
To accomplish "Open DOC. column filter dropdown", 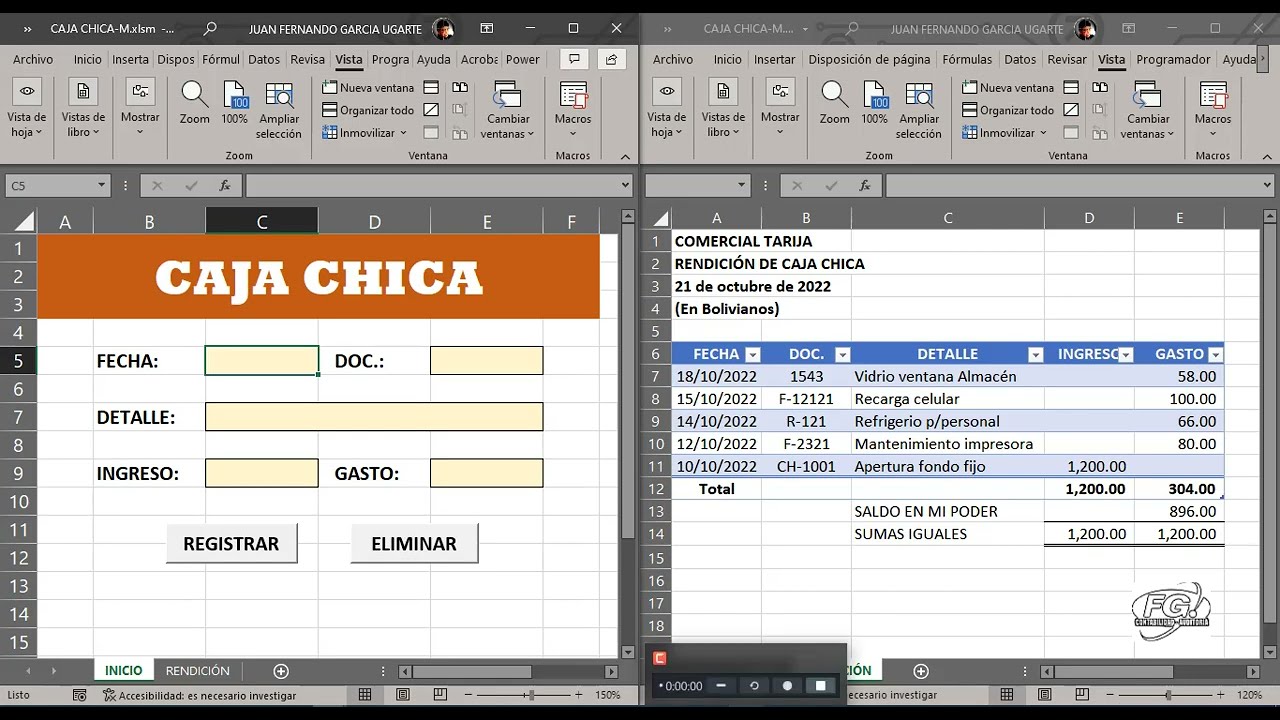I will (842, 355).
